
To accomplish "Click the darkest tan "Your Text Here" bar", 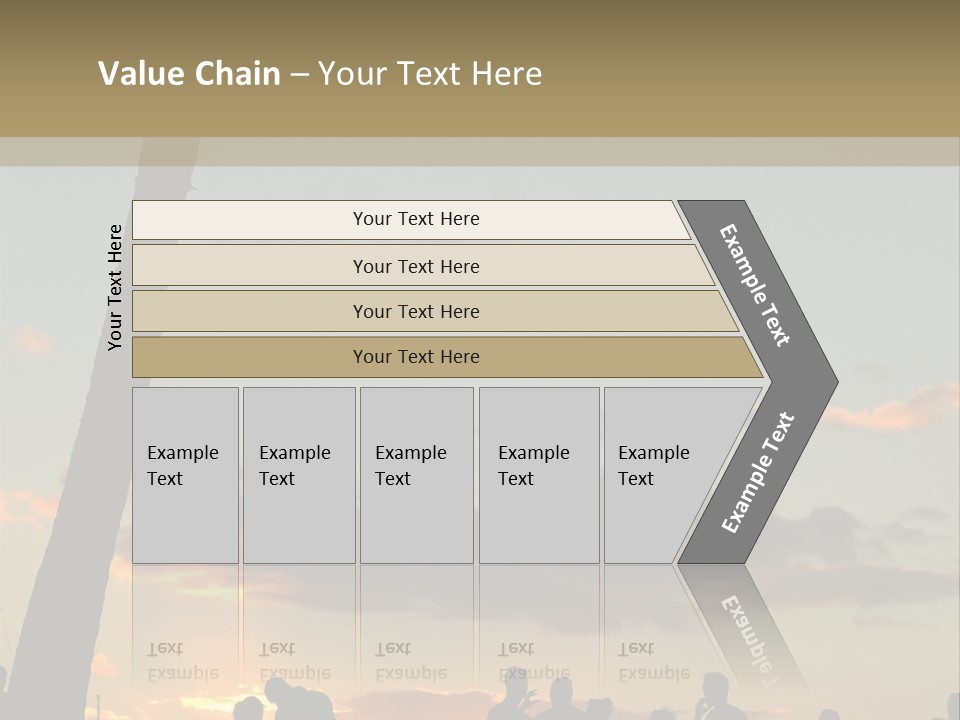I will click(x=416, y=357).
